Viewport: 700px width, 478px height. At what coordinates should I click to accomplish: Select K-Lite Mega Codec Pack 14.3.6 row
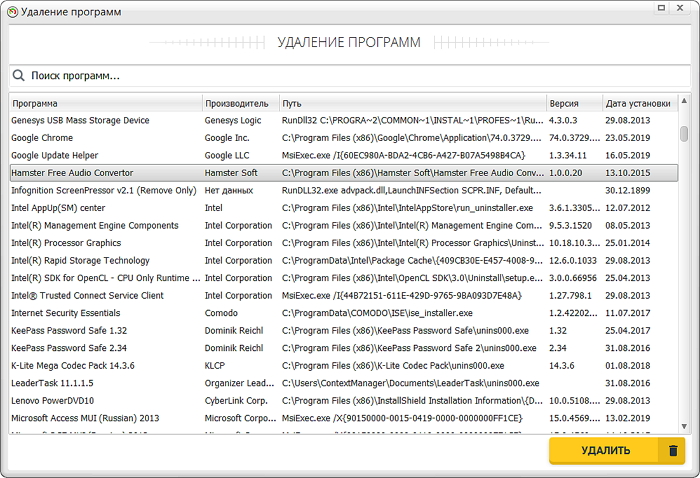coord(344,366)
